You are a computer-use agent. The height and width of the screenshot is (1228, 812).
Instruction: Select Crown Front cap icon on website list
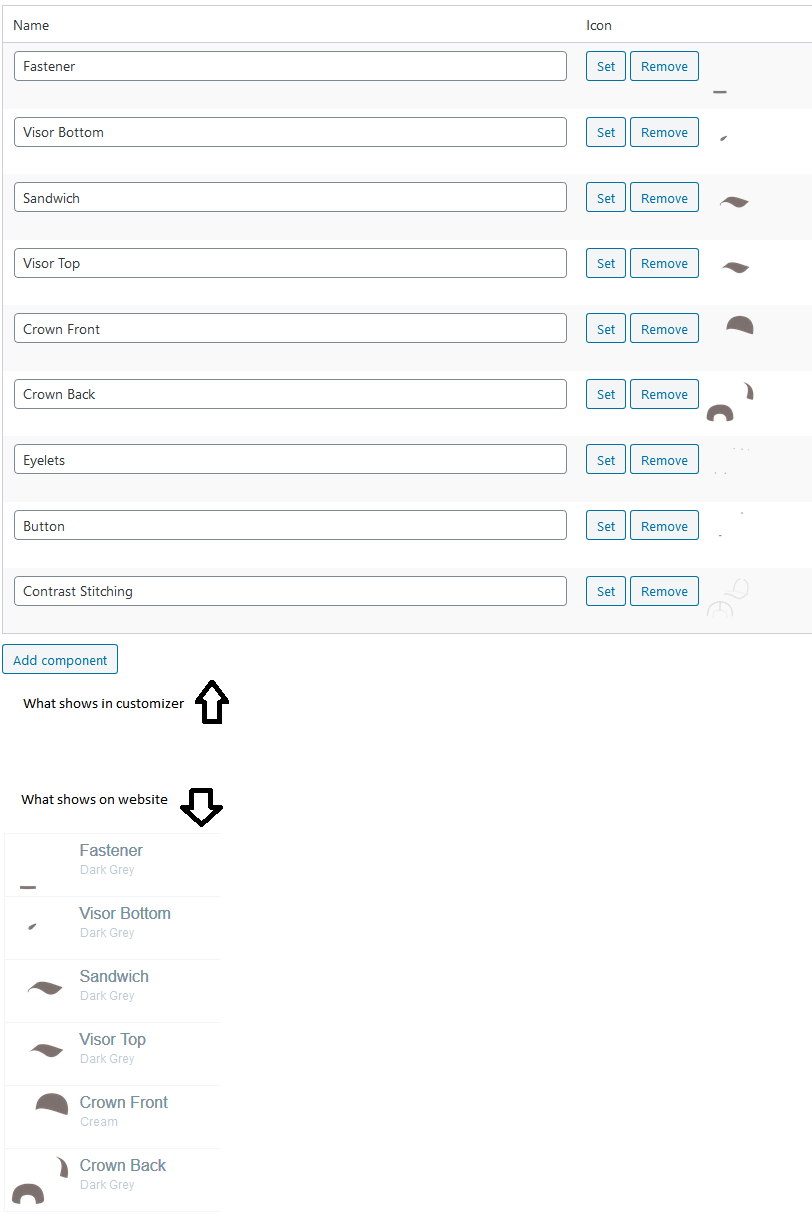pyautogui.click(x=52, y=1104)
